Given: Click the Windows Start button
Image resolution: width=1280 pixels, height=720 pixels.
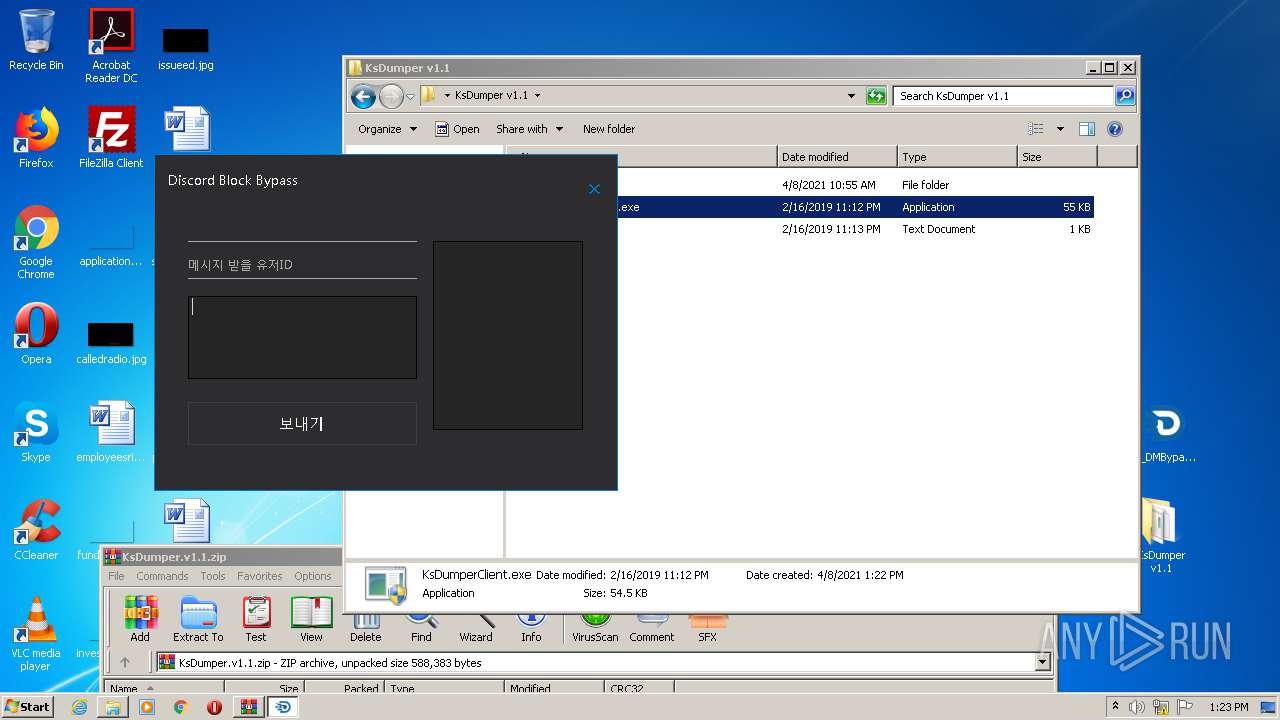Looking at the screenshot, I should point(27,706).
